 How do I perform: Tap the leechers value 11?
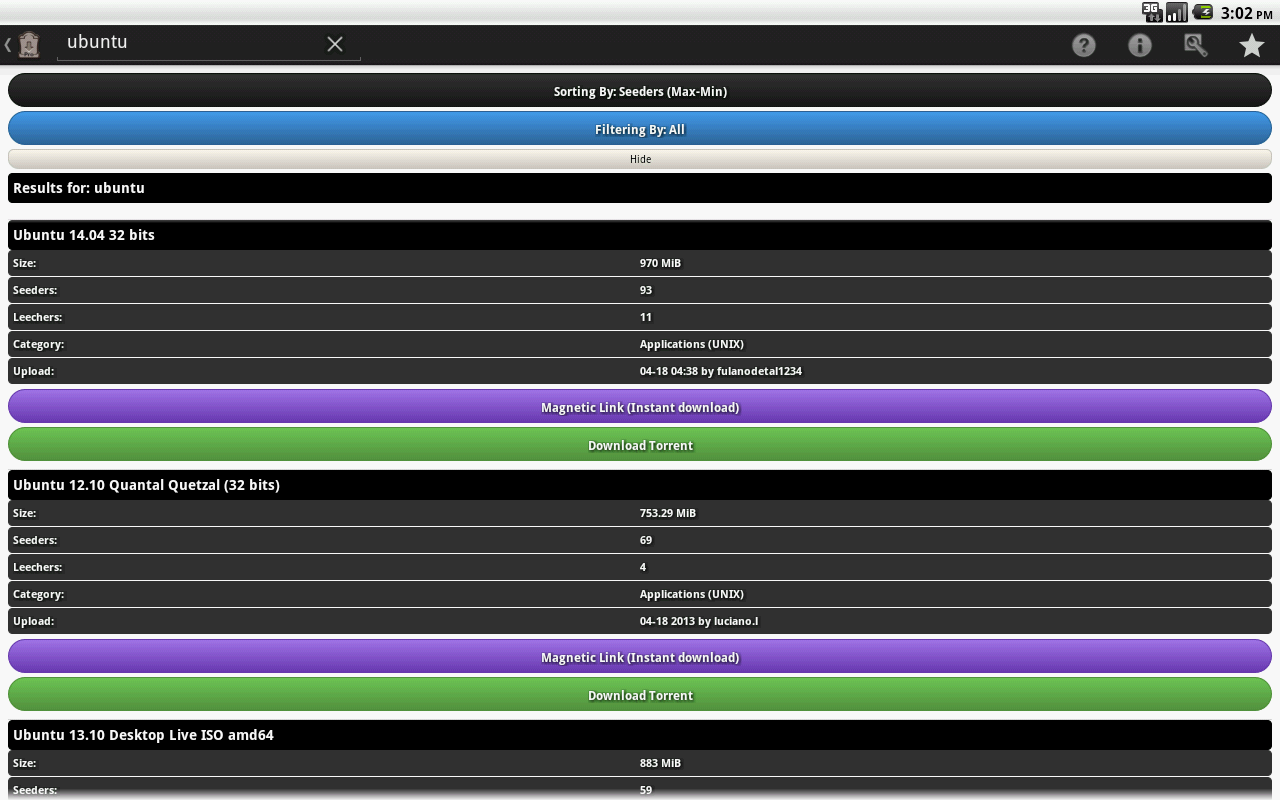pyautogui.click(x=646, y=317)
